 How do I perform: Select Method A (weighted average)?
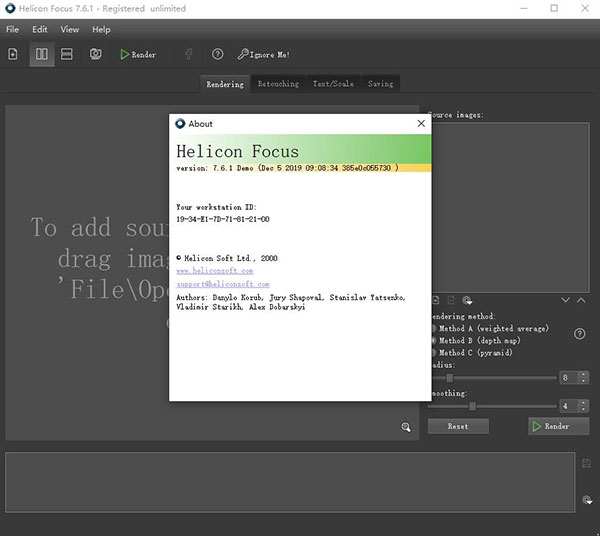[x=491, y=328]
